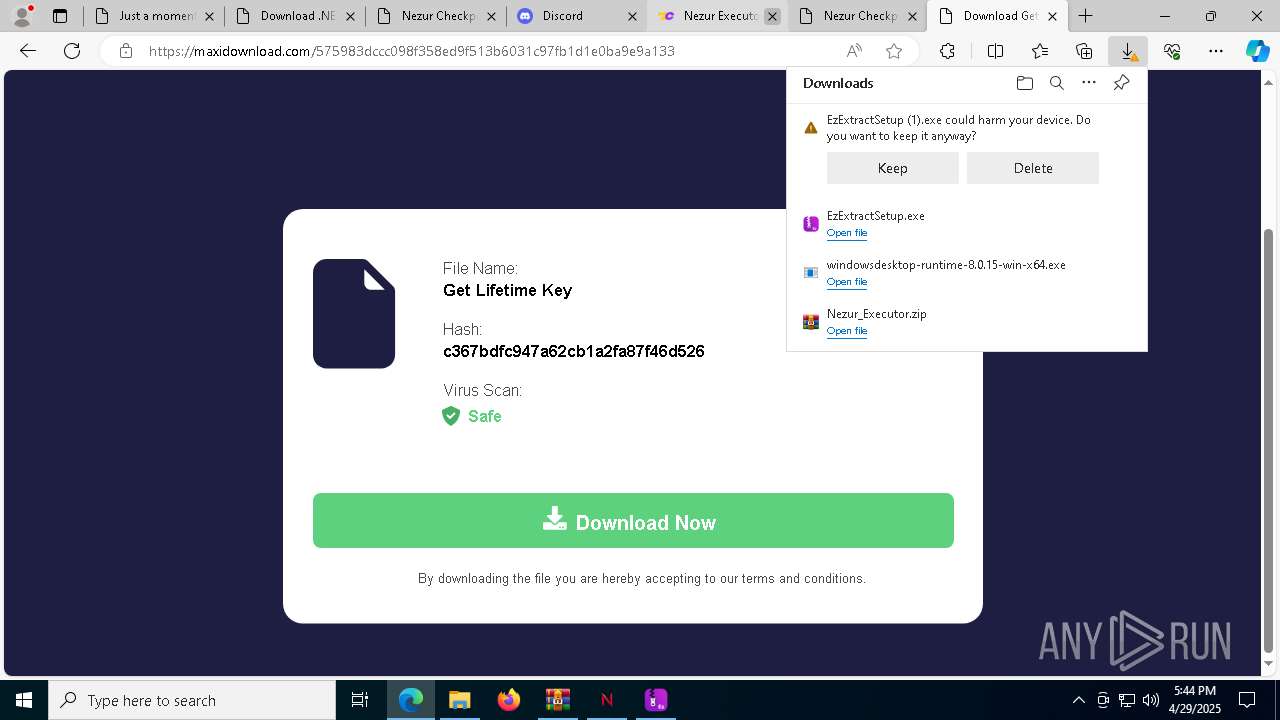Click the warning triangle icon
Image resolution: width=1280 pixels, height=720 pixels.
(811, 128)
